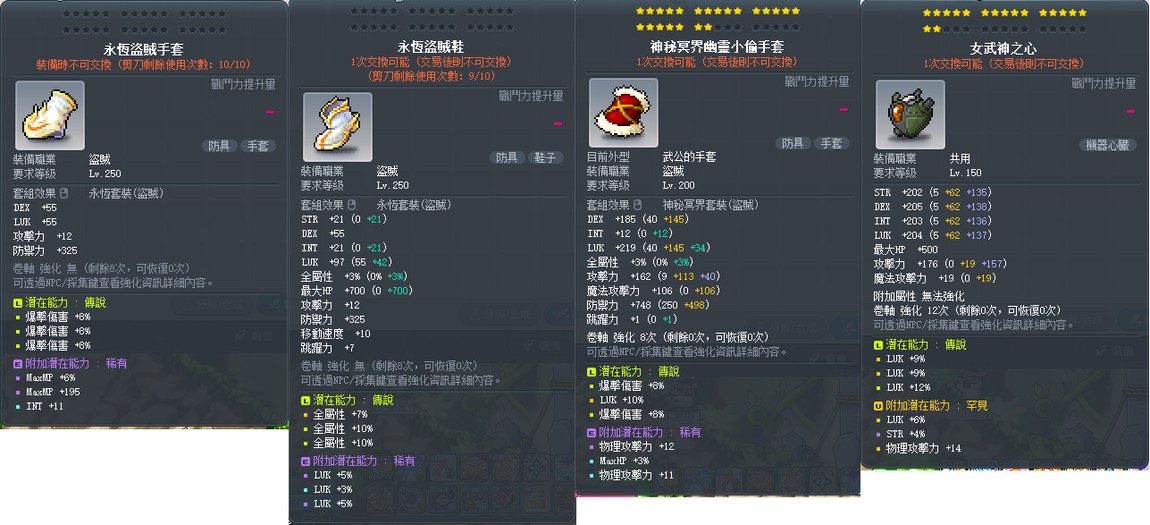Viewport: 1150px width, 525px height.
Task: Select the 機器心臟 tag on 女武神之心
Action: tap(1107, 145)
